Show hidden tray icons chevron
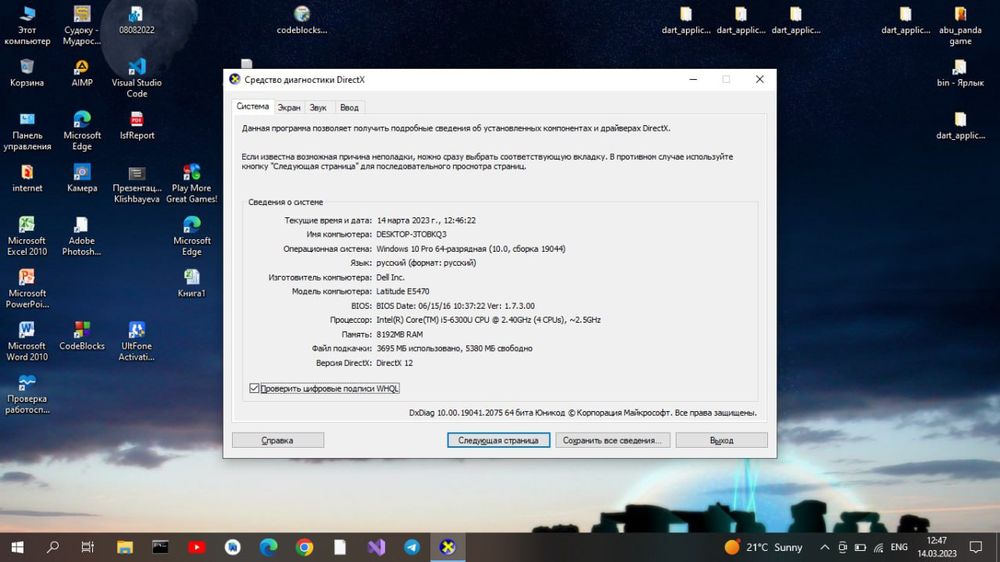Screen dimensions: 1000x562 (825, 547)
